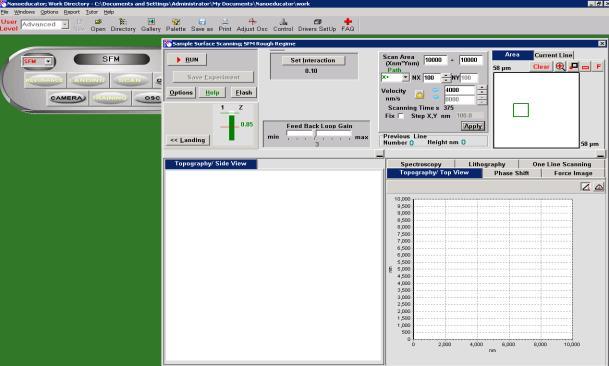Click the red F icon above the area preview
Image resolution: width=609 pixels, height=366 pixels.
pyautogui.click(x=599, y=67)
